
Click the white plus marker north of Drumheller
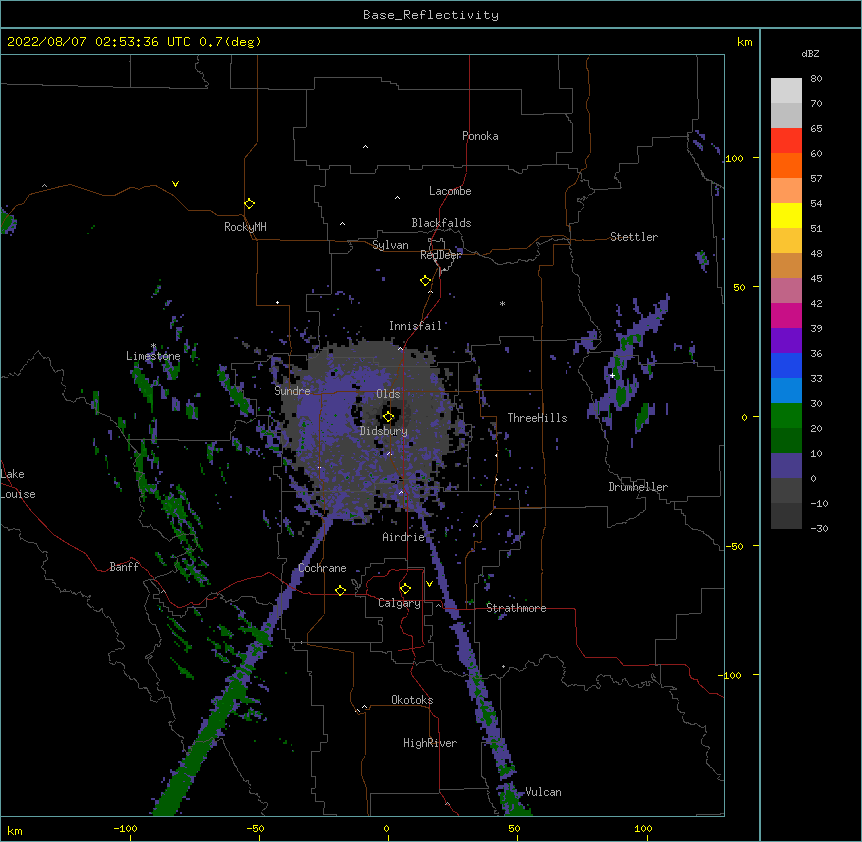coord(612,375)
